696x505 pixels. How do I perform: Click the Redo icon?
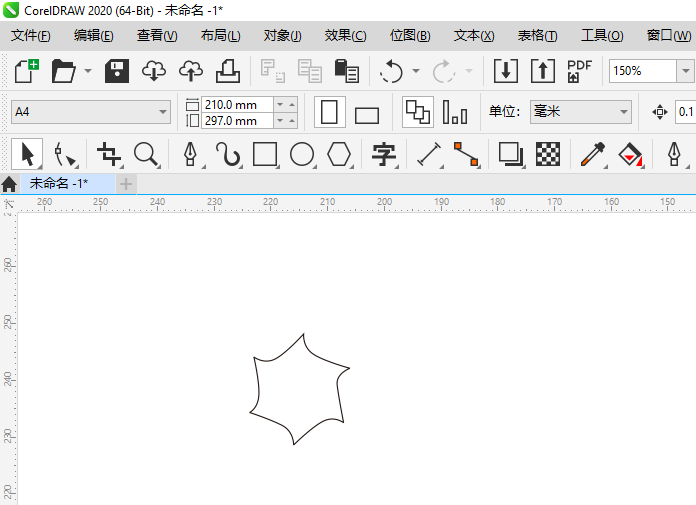(444, 71)
